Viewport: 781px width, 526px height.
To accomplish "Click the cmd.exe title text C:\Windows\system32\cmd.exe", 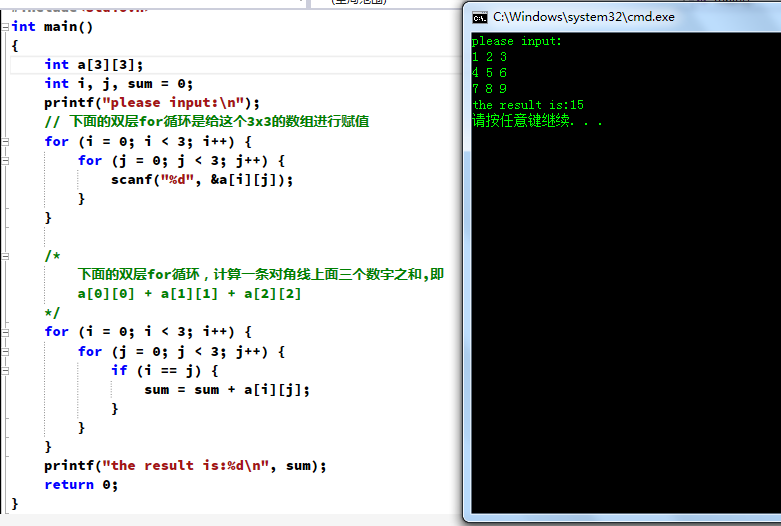I will click(584, 17).
